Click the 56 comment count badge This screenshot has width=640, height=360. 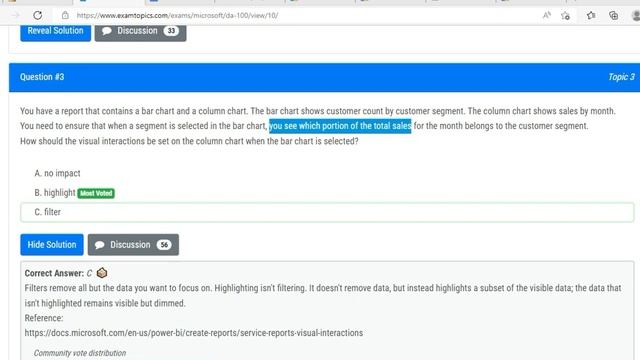click(164, 245)
